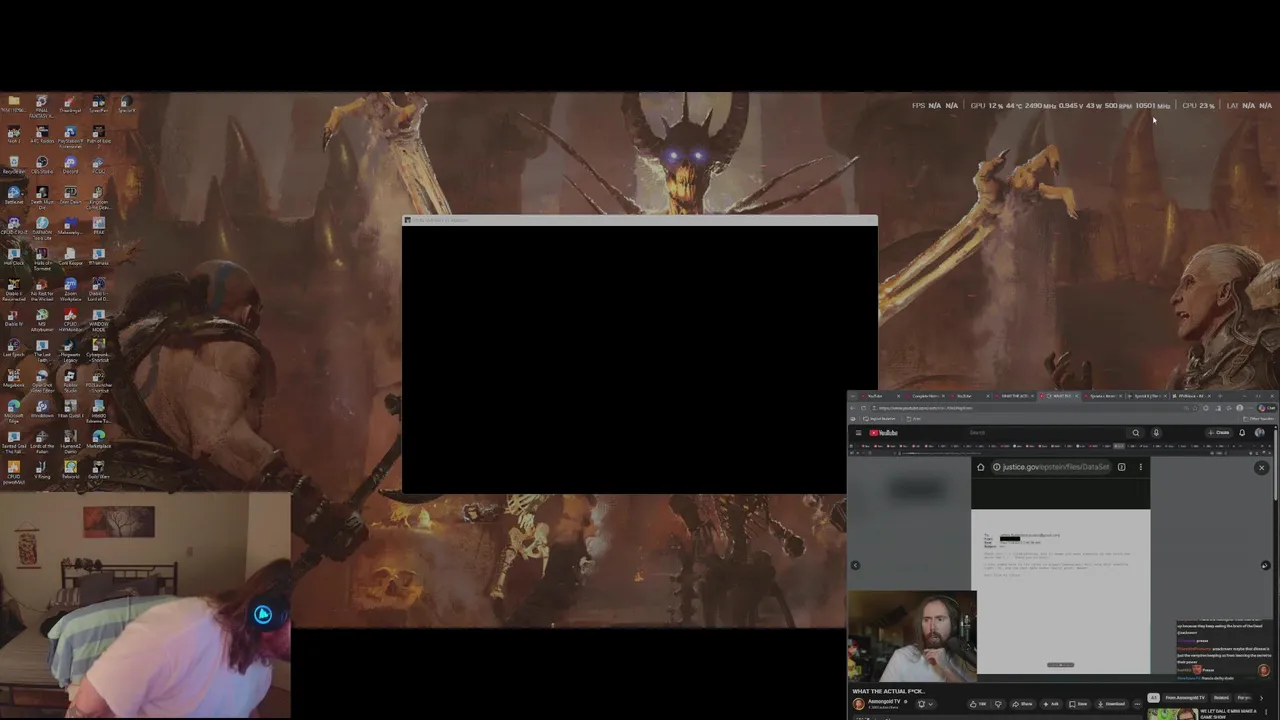Click the Share button under video
The image size is (1280, 720).
(x=1022, y=704)
